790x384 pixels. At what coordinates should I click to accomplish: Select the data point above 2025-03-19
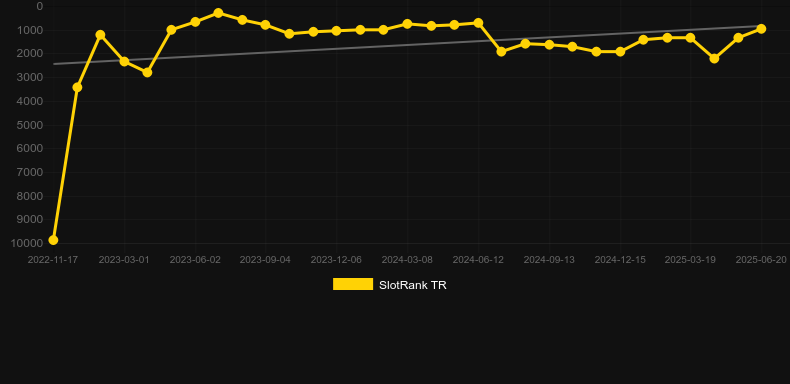click(690, 37)
